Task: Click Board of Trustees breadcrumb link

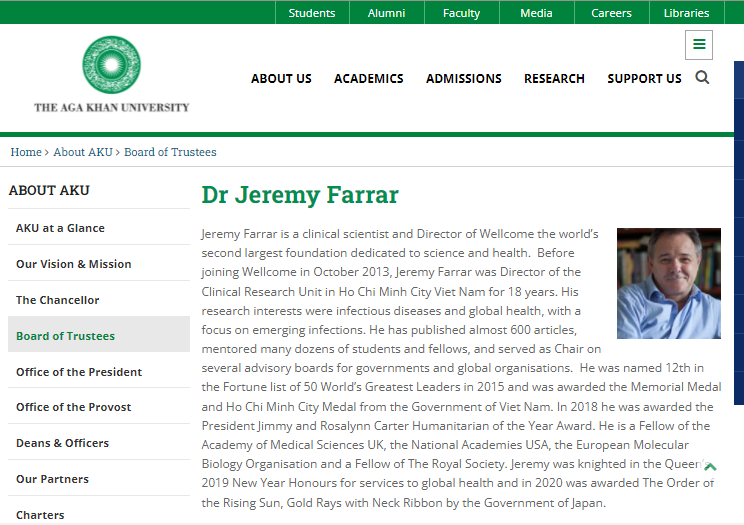Action: [x=170, y=152]
